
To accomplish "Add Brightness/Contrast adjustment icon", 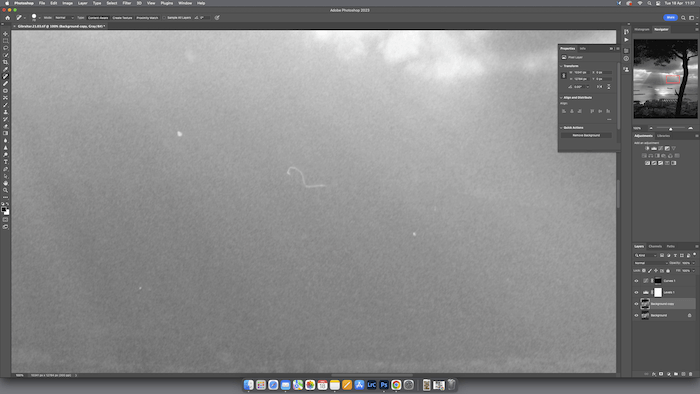I will [647, 148].
